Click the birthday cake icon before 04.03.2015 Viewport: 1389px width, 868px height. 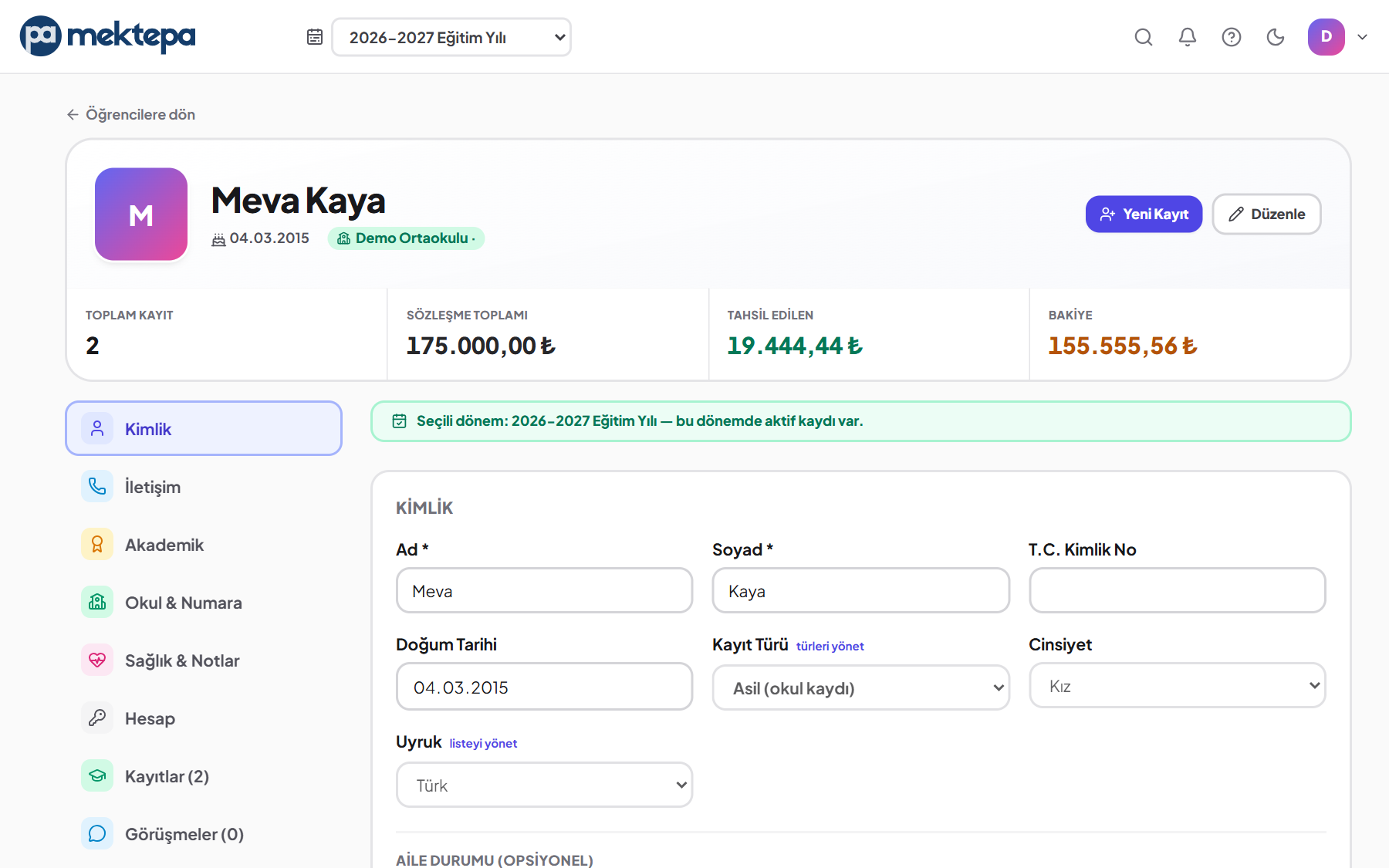[x=218, y=239]
